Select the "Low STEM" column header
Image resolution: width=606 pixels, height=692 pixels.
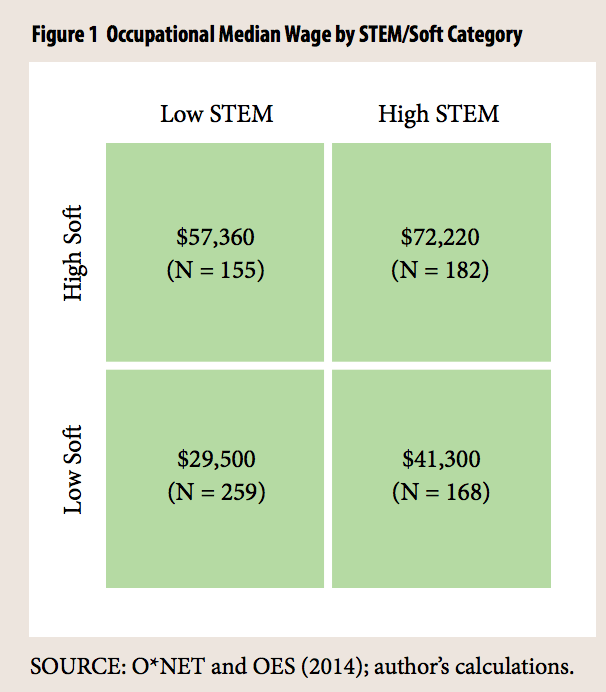pos(216,114)
